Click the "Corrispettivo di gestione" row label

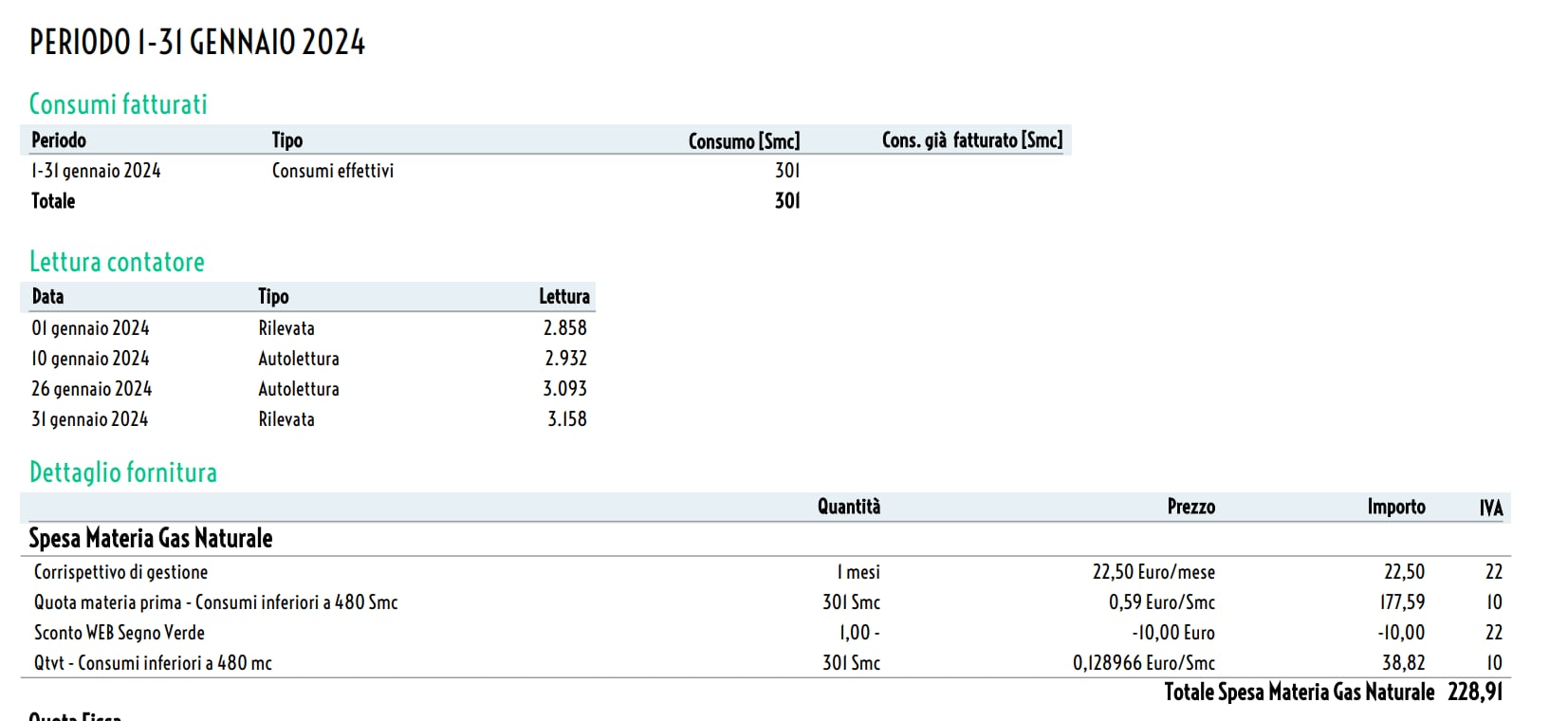(120, 572)
